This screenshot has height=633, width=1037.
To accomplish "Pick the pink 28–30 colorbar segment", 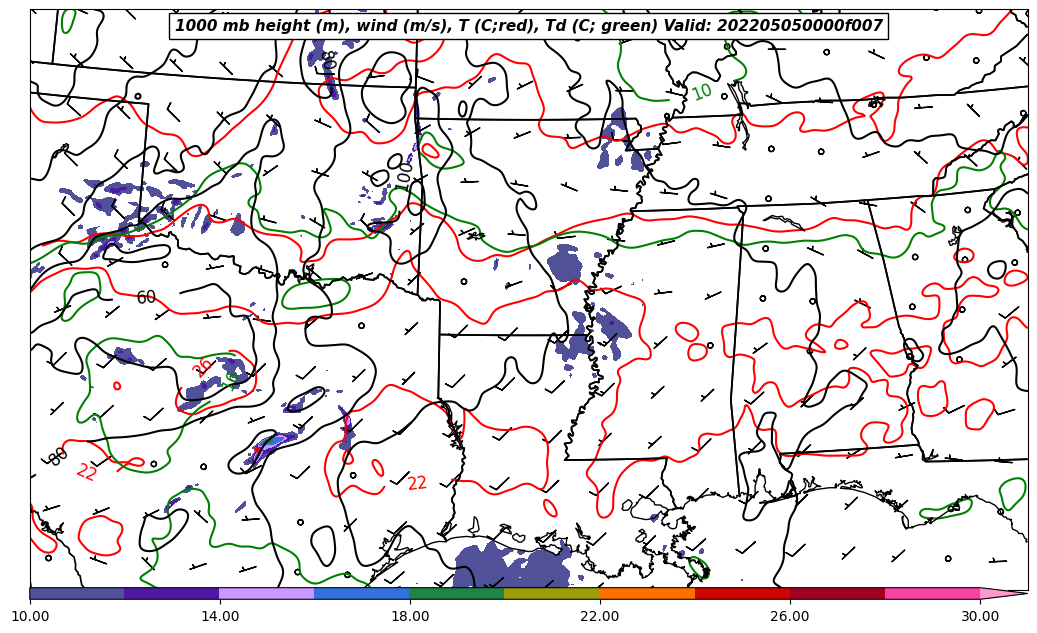I will click(932, 593).
